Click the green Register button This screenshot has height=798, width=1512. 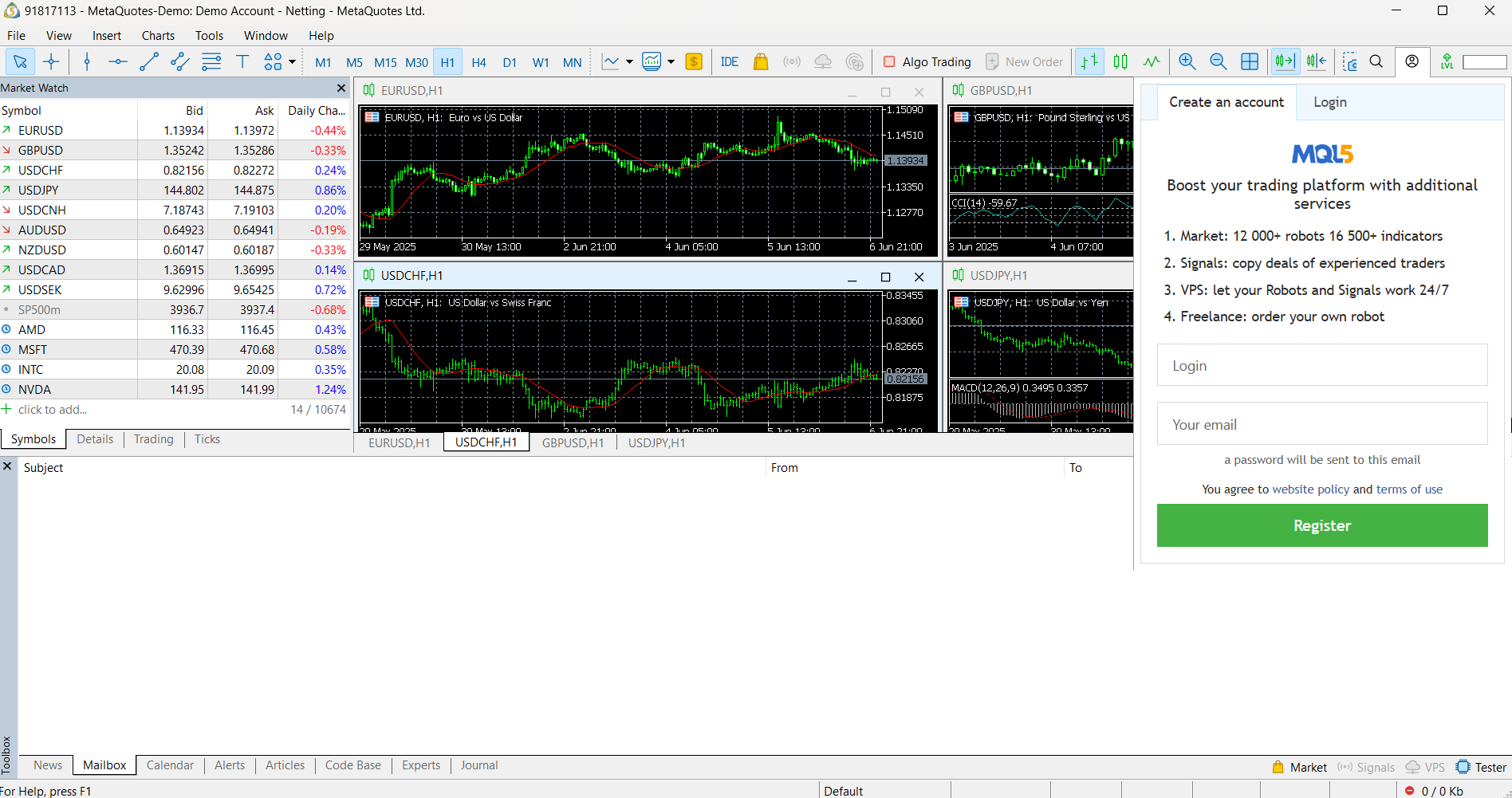pyautogui.click(x=1321, y=525)
